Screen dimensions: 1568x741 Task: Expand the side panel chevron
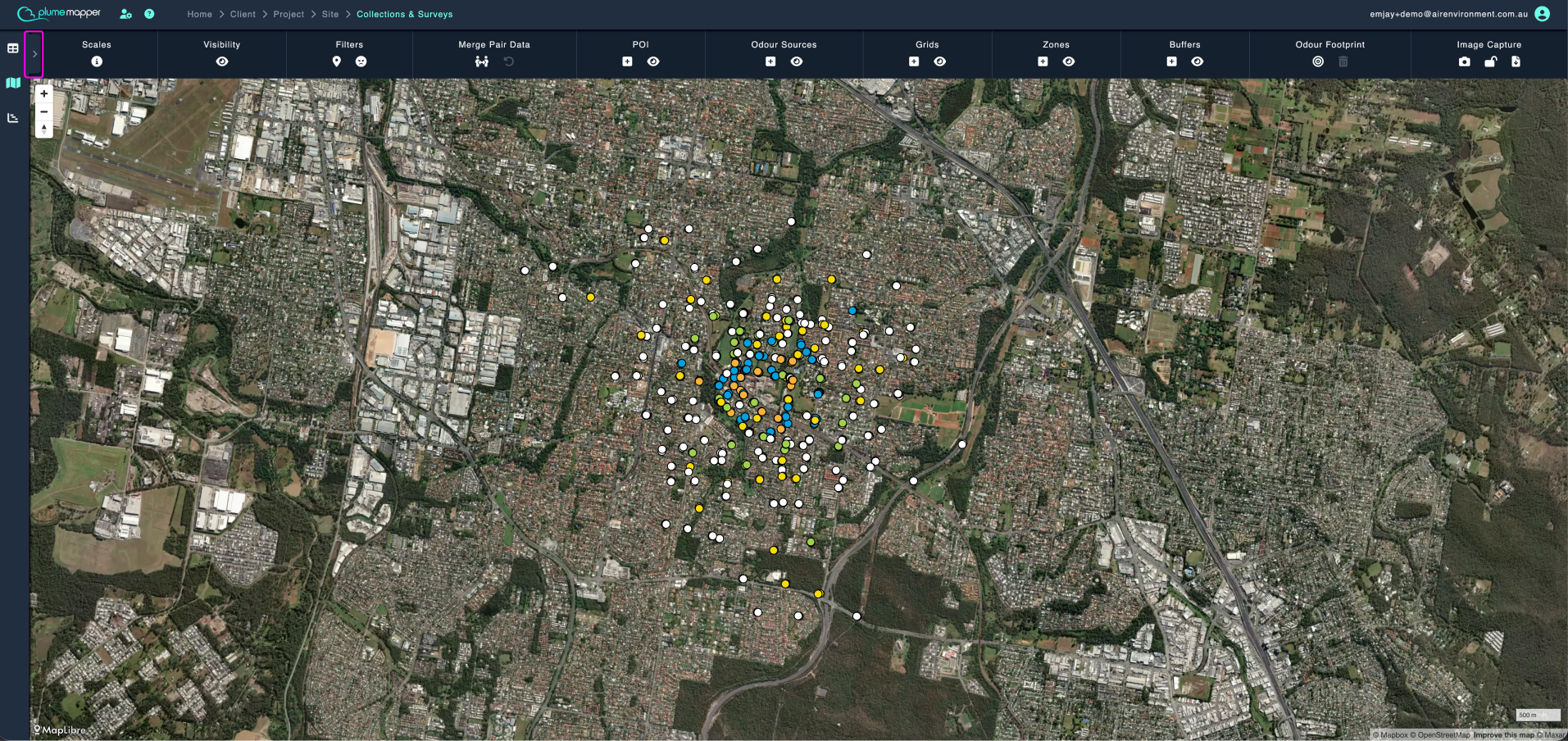click(x=34, y=54)
